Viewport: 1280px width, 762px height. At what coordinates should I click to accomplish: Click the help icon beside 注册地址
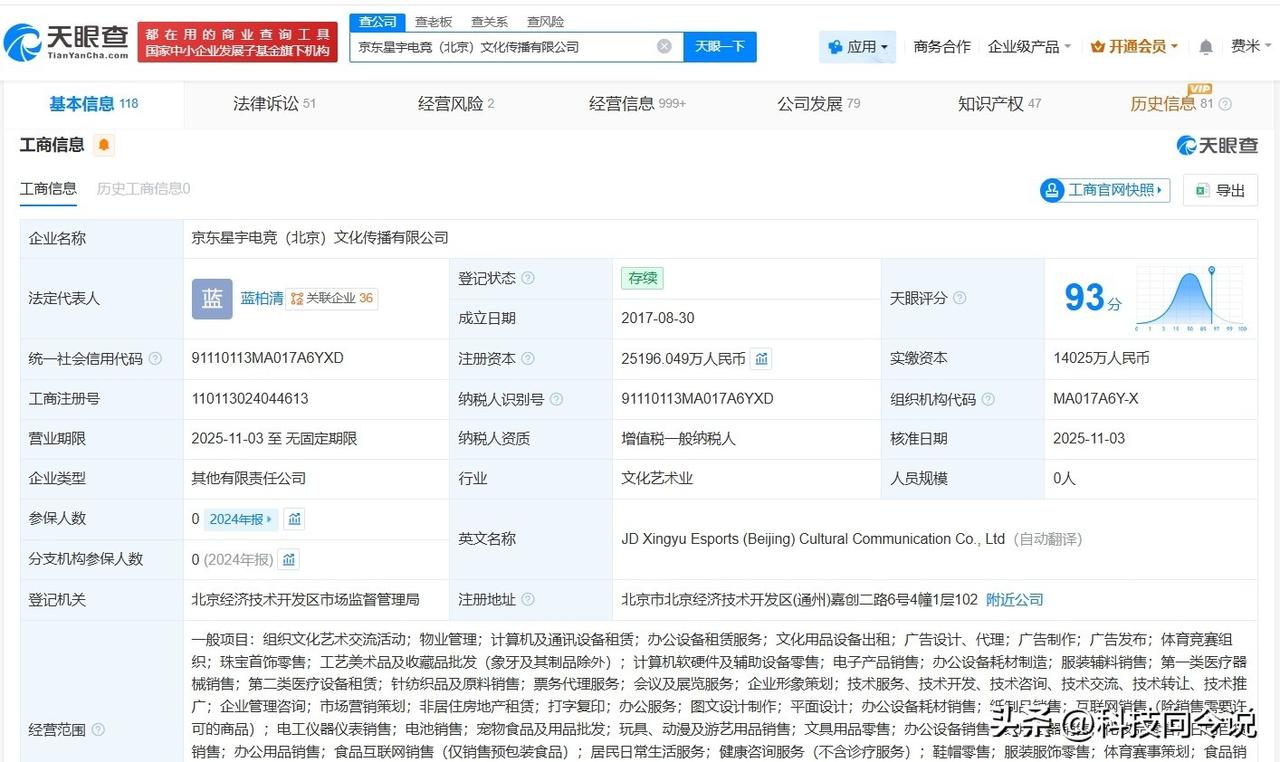[x=528, y=600]
